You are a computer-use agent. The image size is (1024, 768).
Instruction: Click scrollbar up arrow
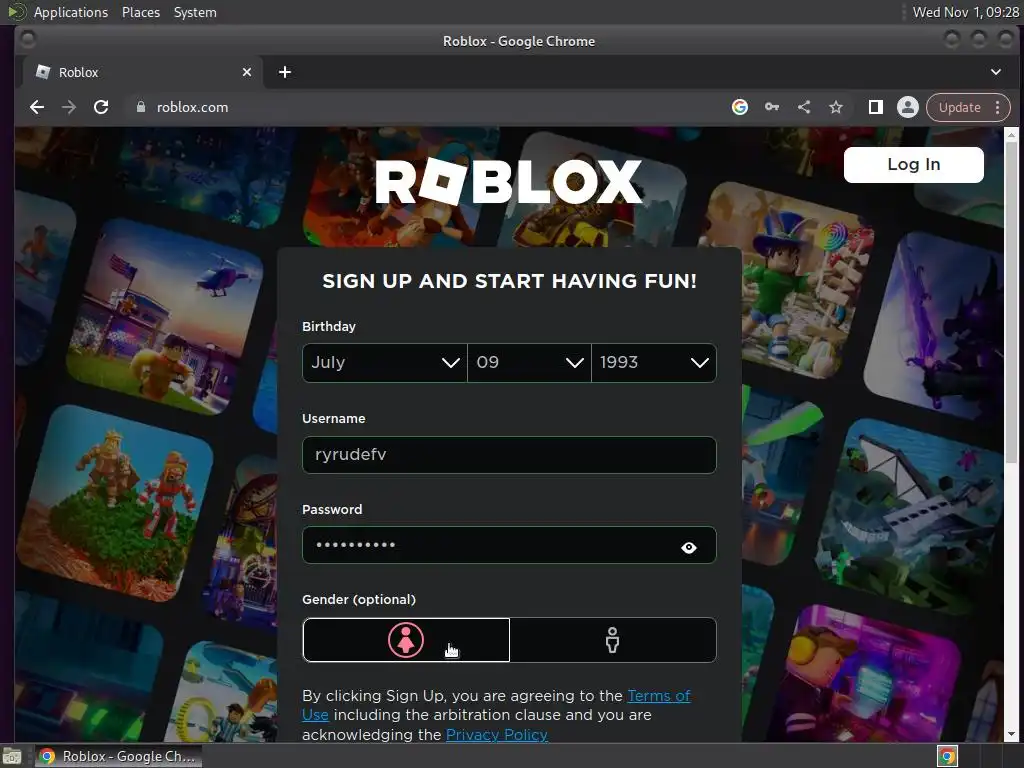click(1012, 135)
